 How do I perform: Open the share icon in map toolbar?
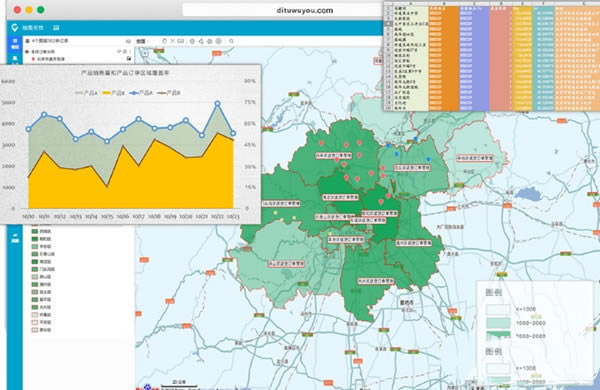tap(201, 41)
